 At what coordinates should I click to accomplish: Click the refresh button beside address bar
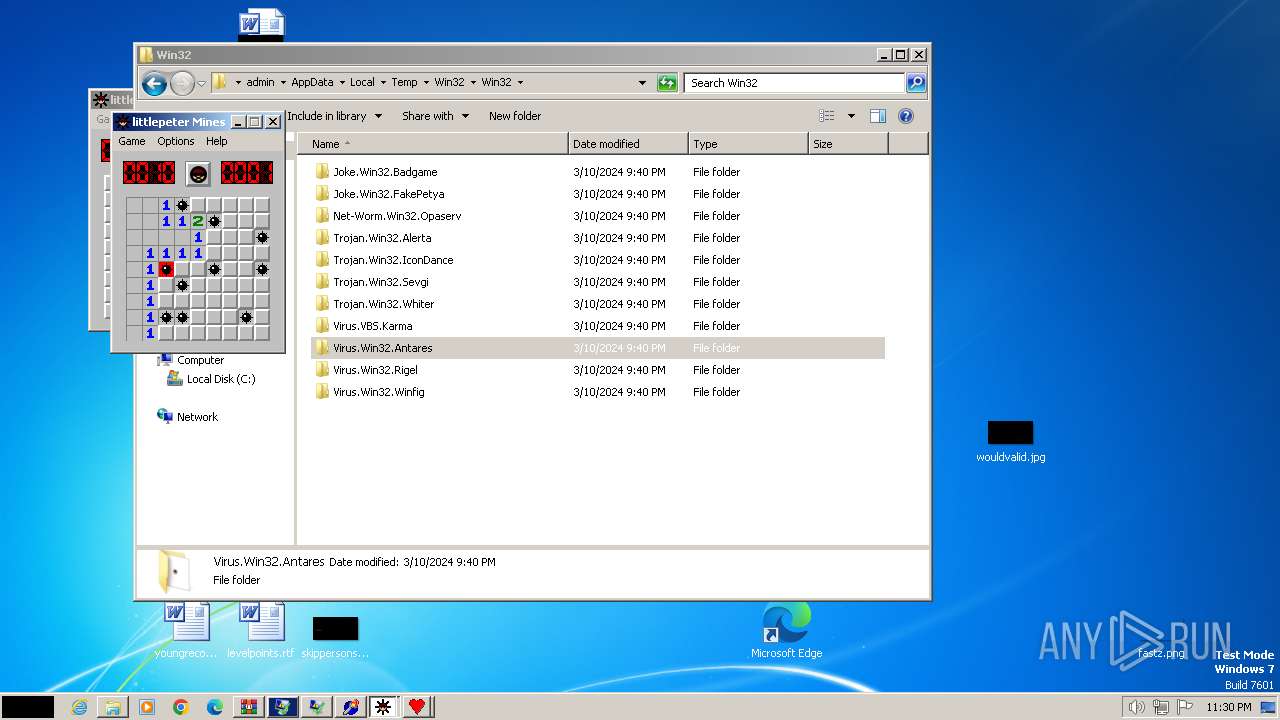tap(667, 83)
